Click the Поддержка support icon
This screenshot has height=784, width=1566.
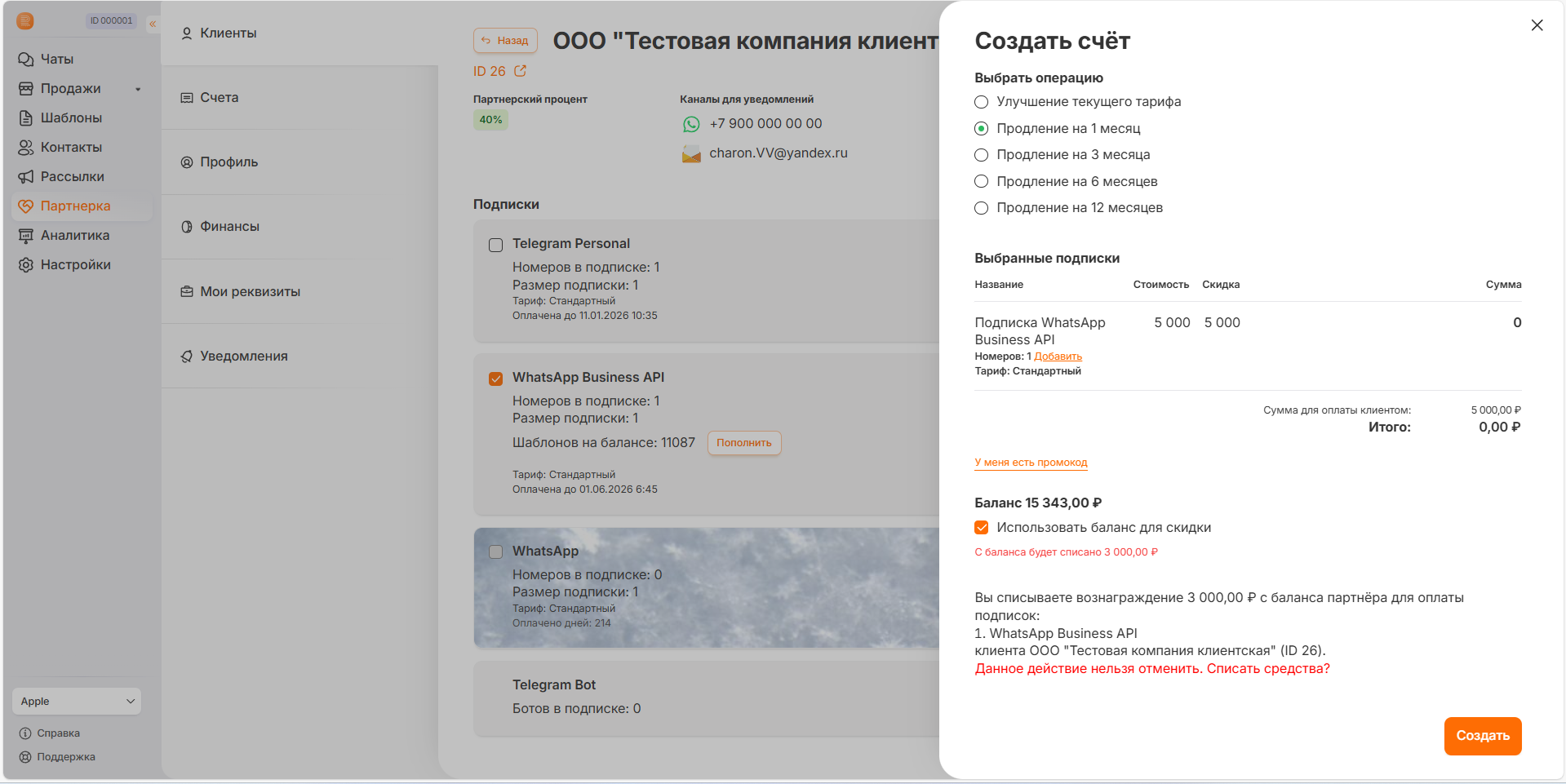coord(25,757)
